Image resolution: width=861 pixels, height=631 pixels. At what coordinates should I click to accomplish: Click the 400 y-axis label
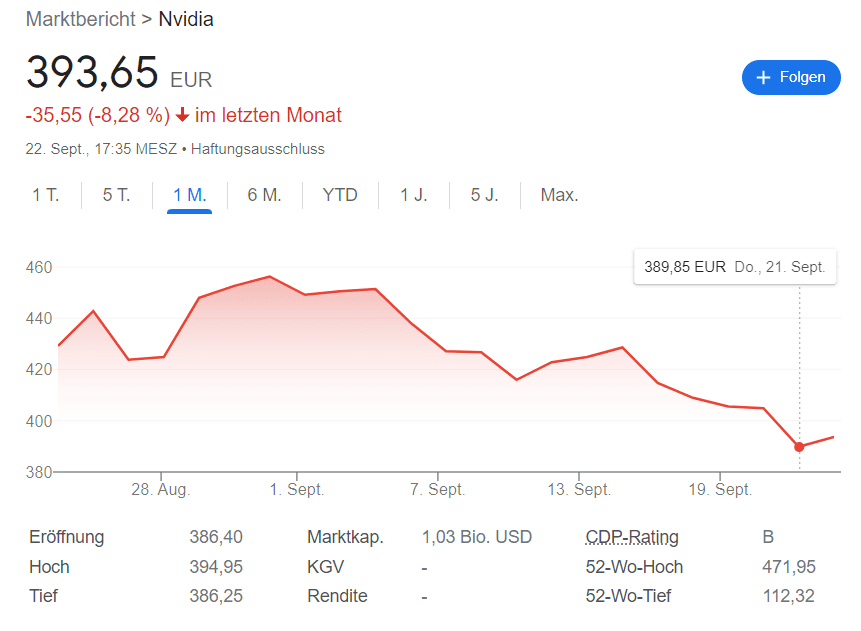[39, 421]
